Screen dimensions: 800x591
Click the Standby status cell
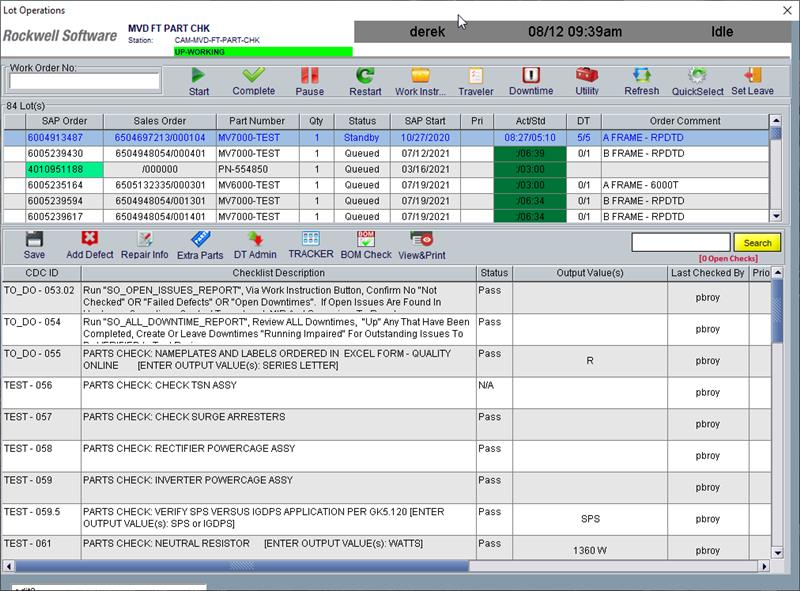tap(361, 137)
